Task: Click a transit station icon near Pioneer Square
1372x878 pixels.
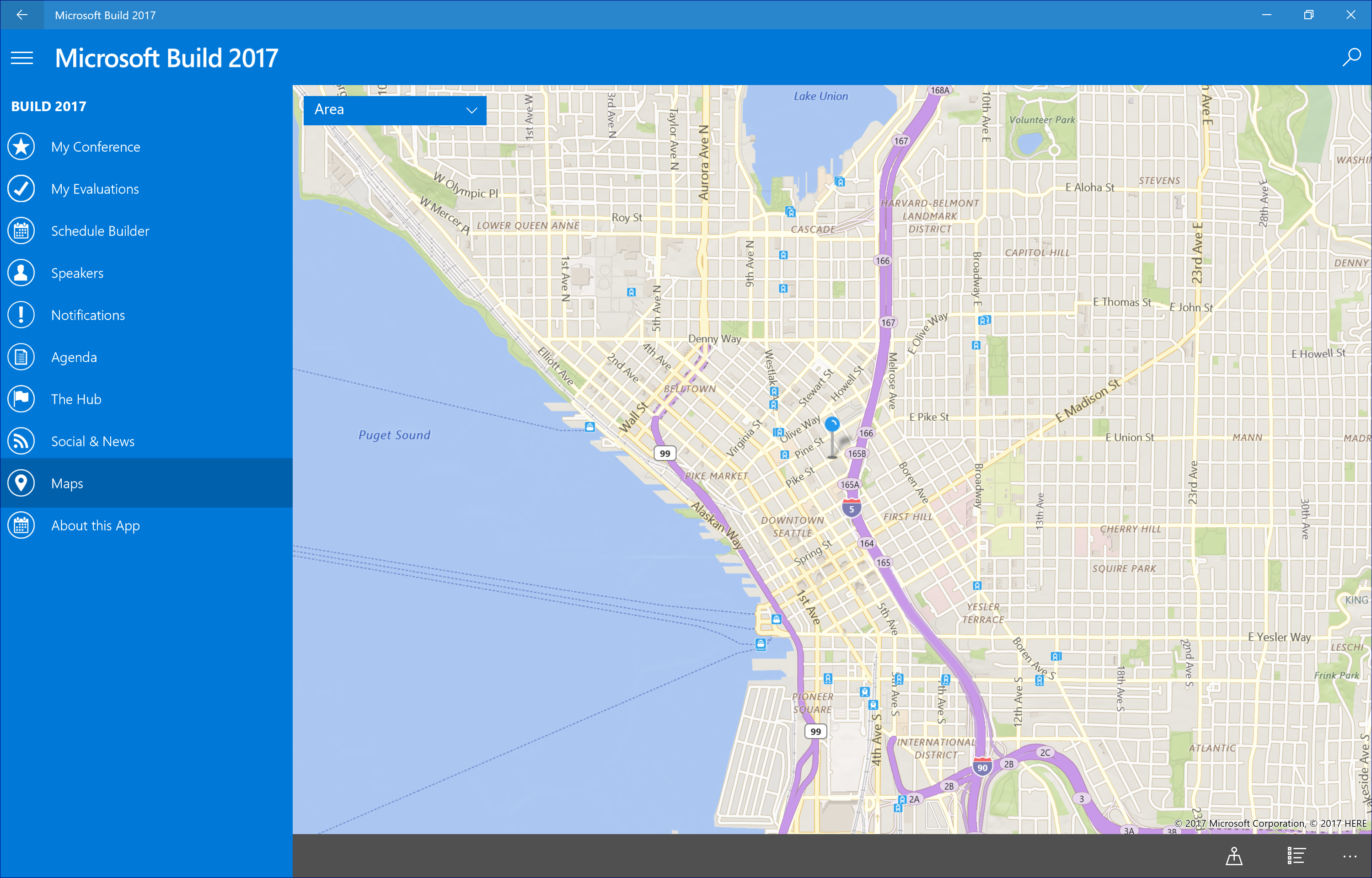Action: coord(828,678)
